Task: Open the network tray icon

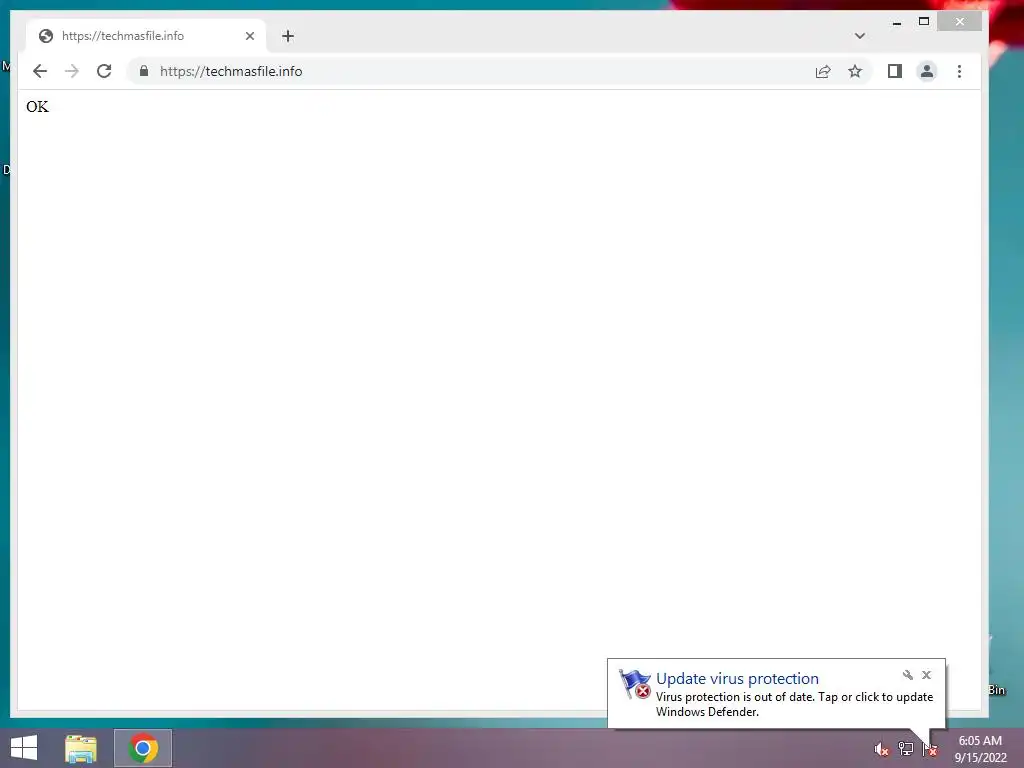Action: point(905,749)
